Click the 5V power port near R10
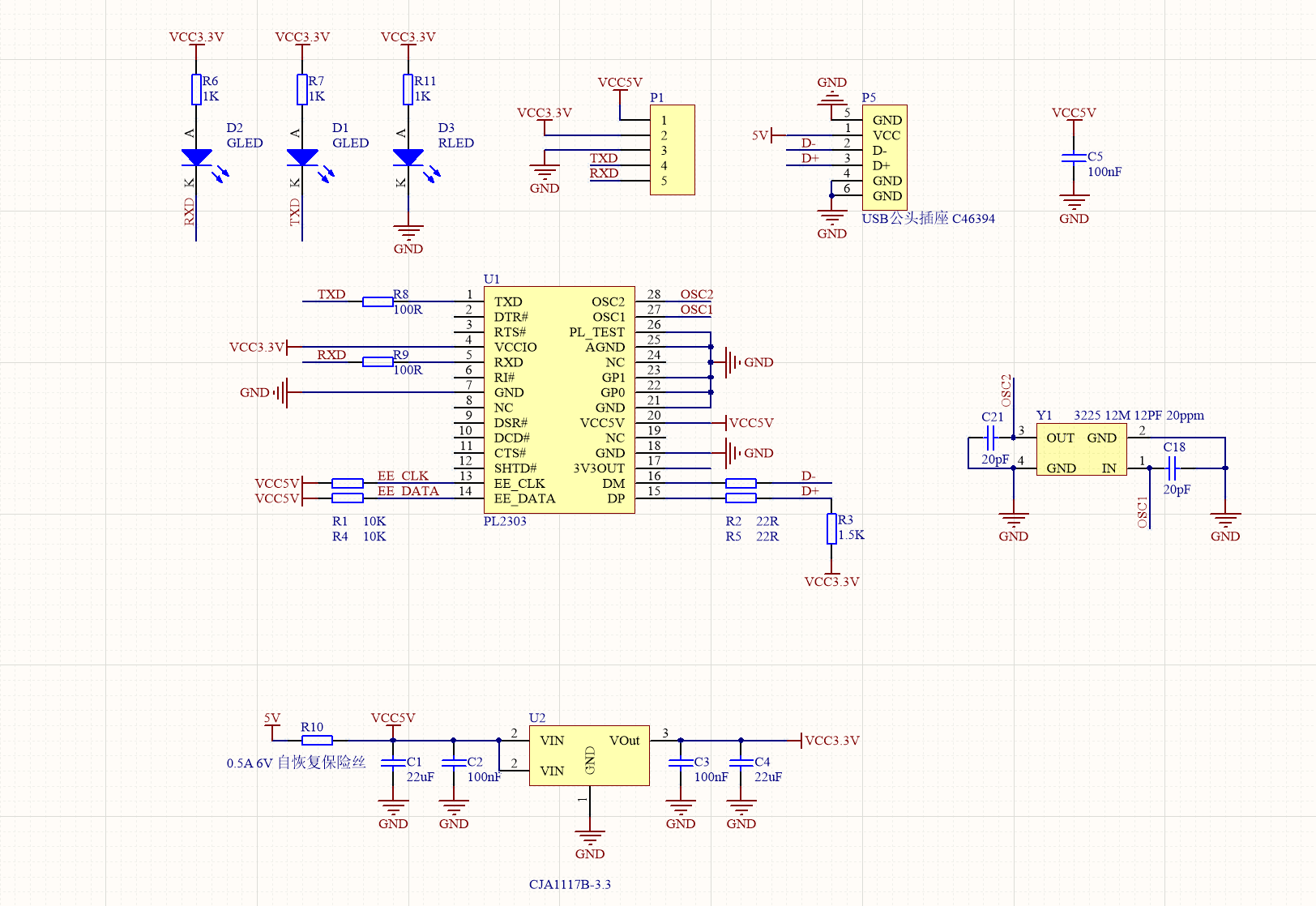Image resolution: width=1316 pixels, height=906 pixels. pyautogui.click(x=272, y=726)
